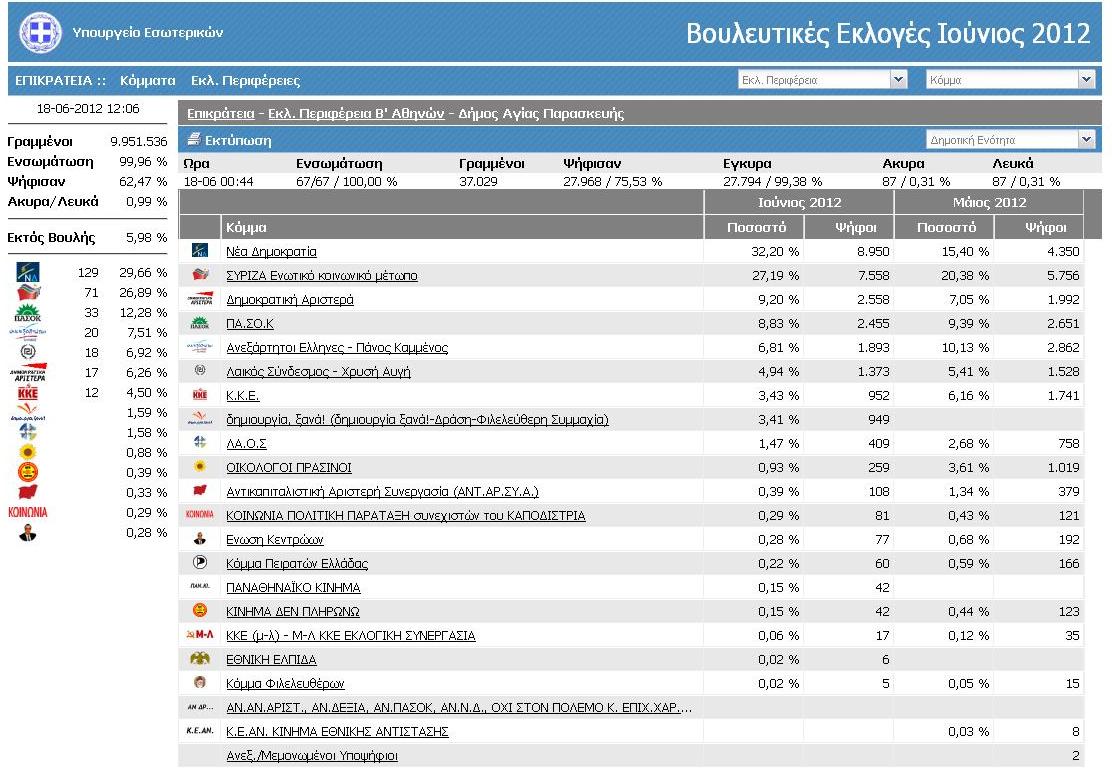Open the Κόμμα dropdown in the header
The image size is (1112, 775).
pos(1009,80)
